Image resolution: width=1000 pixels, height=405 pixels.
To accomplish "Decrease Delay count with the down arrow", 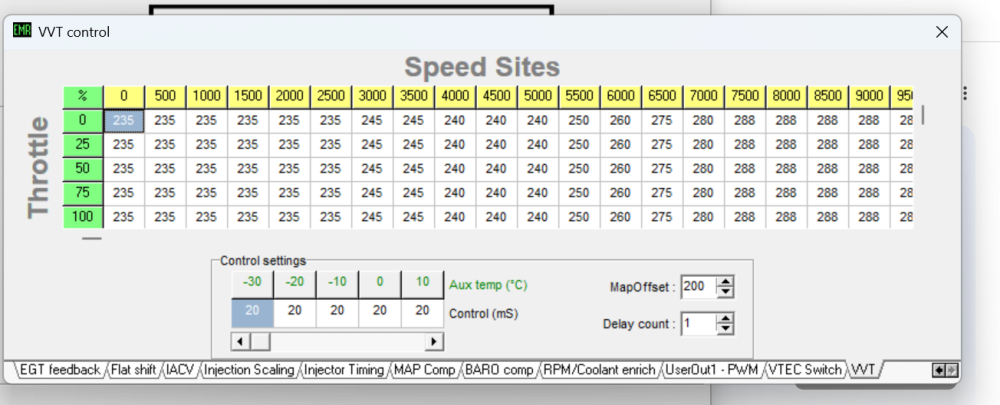I will pyautogui.click(x=726, y=329).
